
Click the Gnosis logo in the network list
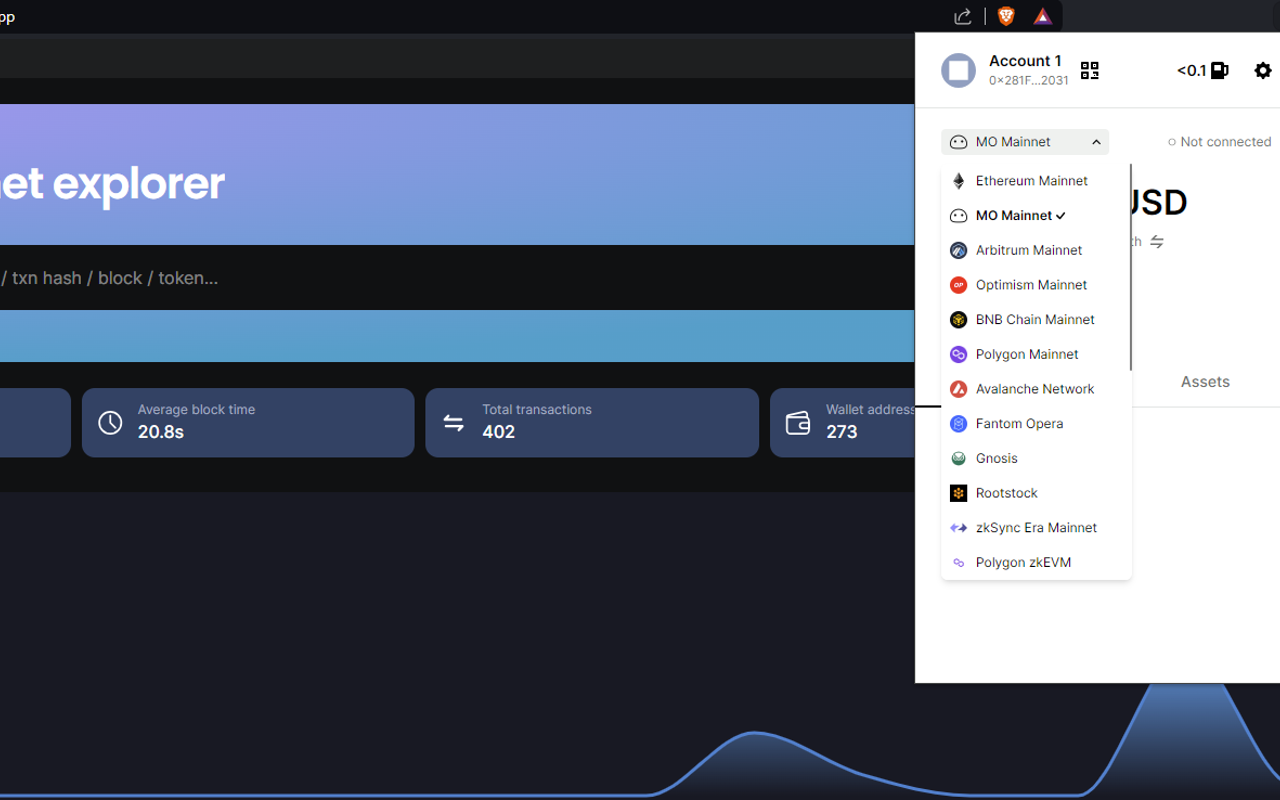(x=958, y=458)
